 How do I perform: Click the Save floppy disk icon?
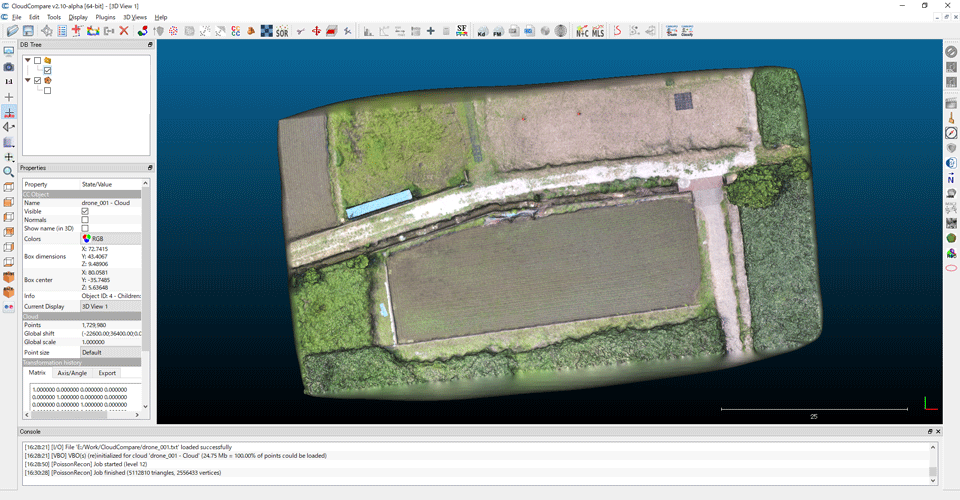click(x=28, y=31)
